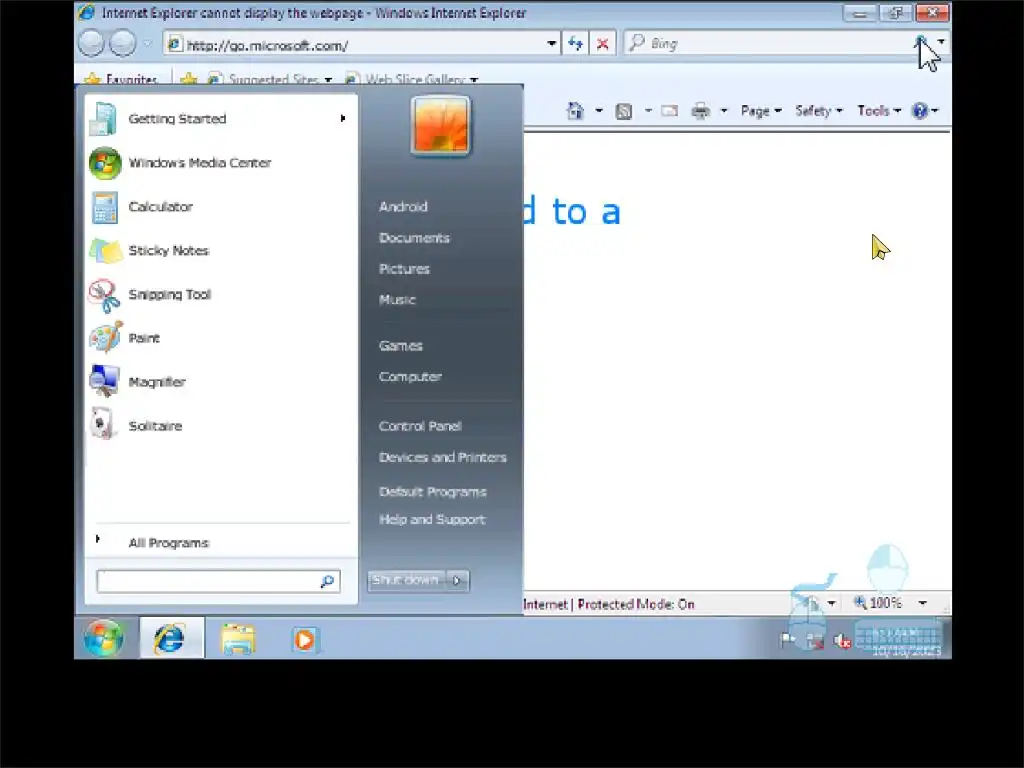
Task: Open Windows Explorer from taskbar
Action: [238, 639]
